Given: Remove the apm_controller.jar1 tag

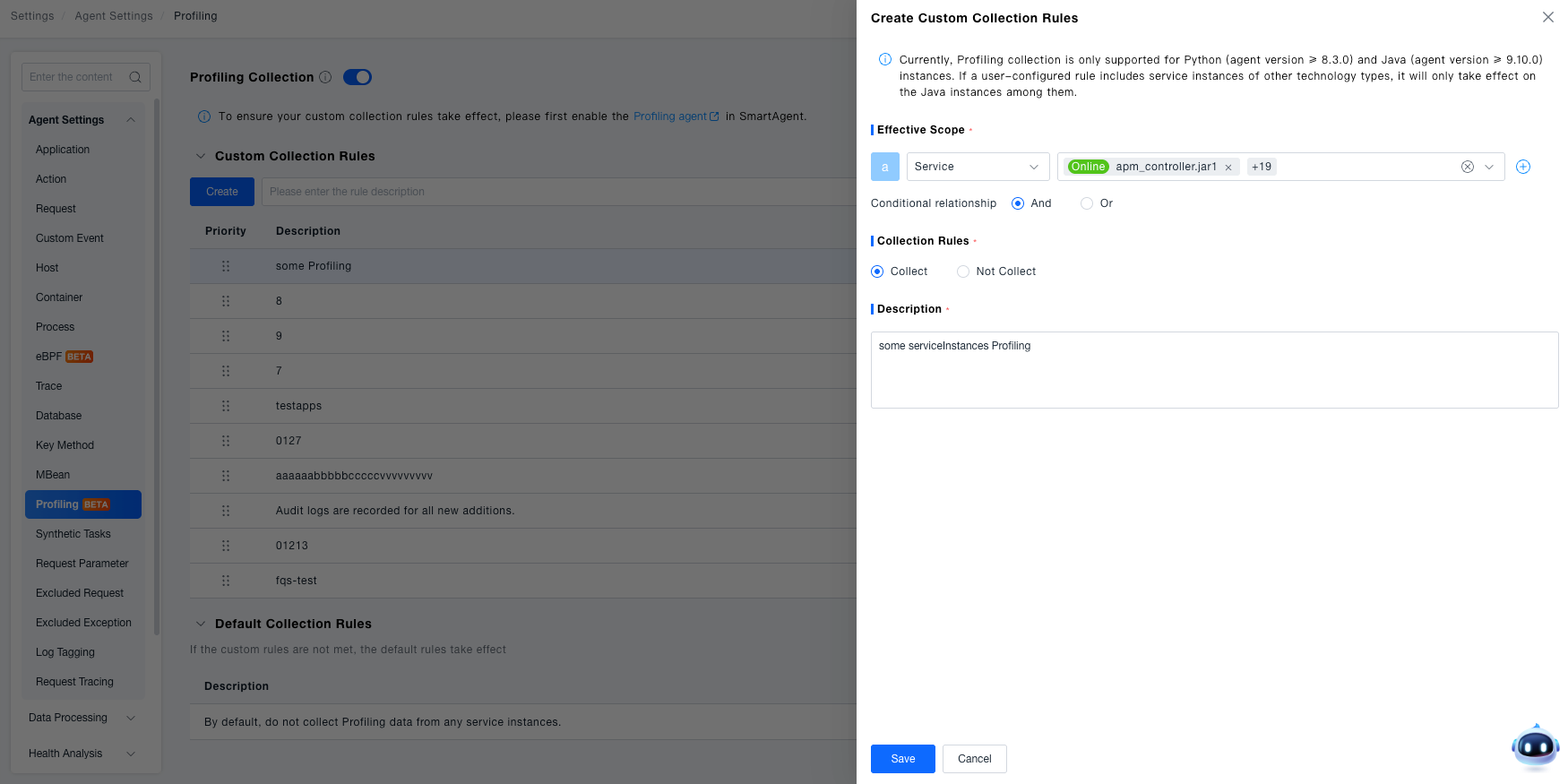Looking at the screenshot, I should pos(1228,168).
